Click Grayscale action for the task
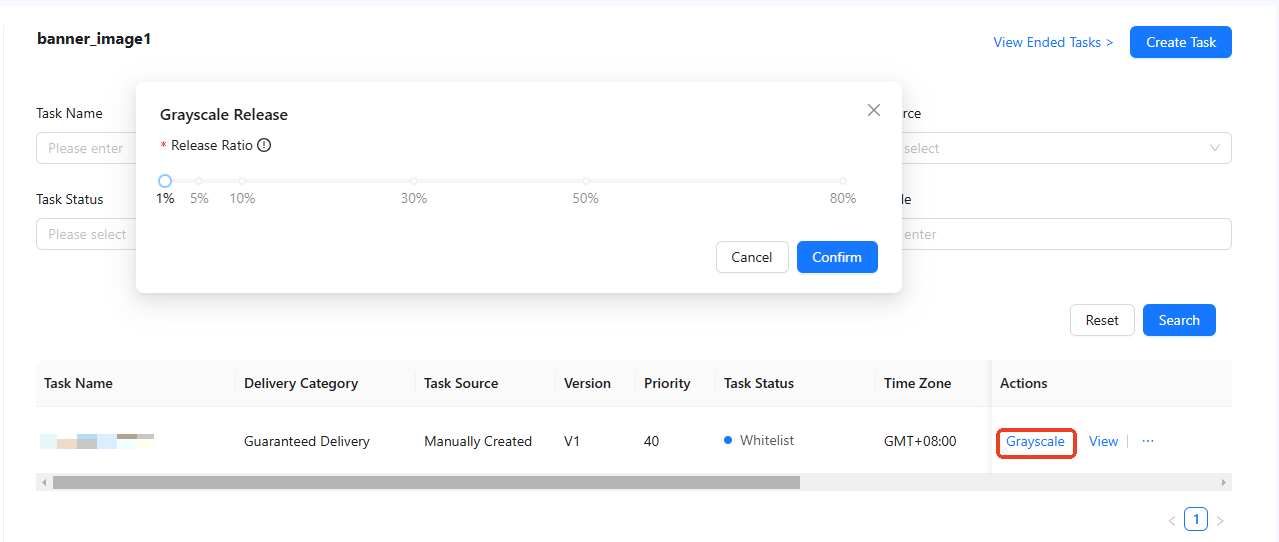Image resolution: width=1279 pixels, height=542 pixels. click(x=1035, y=441)
